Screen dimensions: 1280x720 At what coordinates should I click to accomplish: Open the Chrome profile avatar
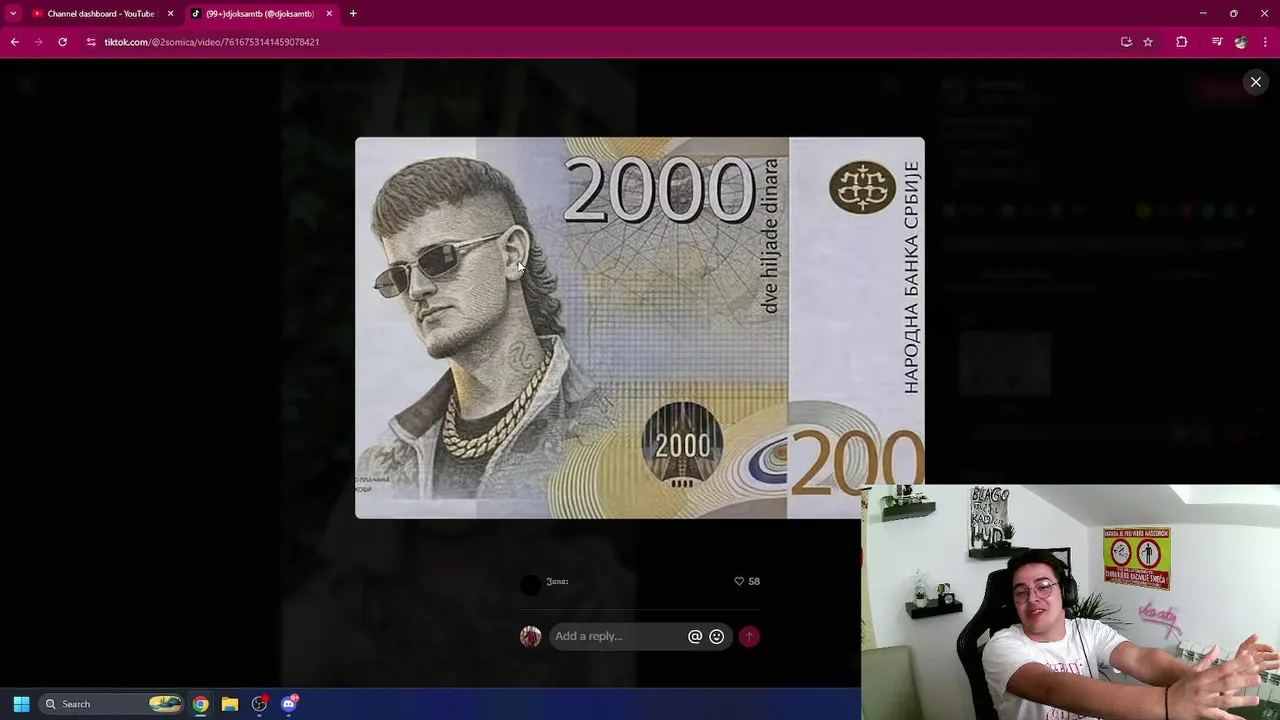point(1241,42)
